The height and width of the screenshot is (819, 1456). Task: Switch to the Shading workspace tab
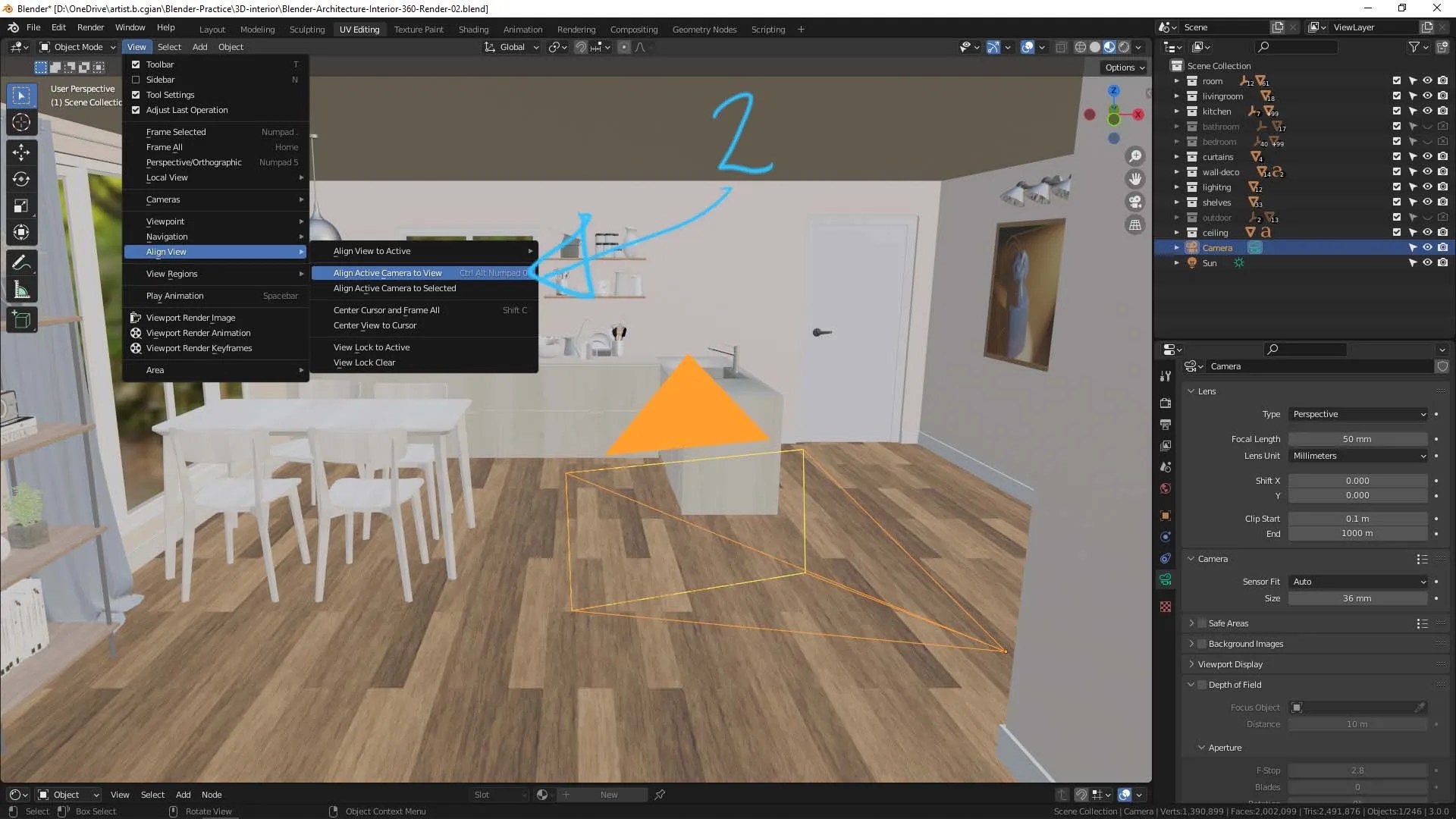[473, 30]
